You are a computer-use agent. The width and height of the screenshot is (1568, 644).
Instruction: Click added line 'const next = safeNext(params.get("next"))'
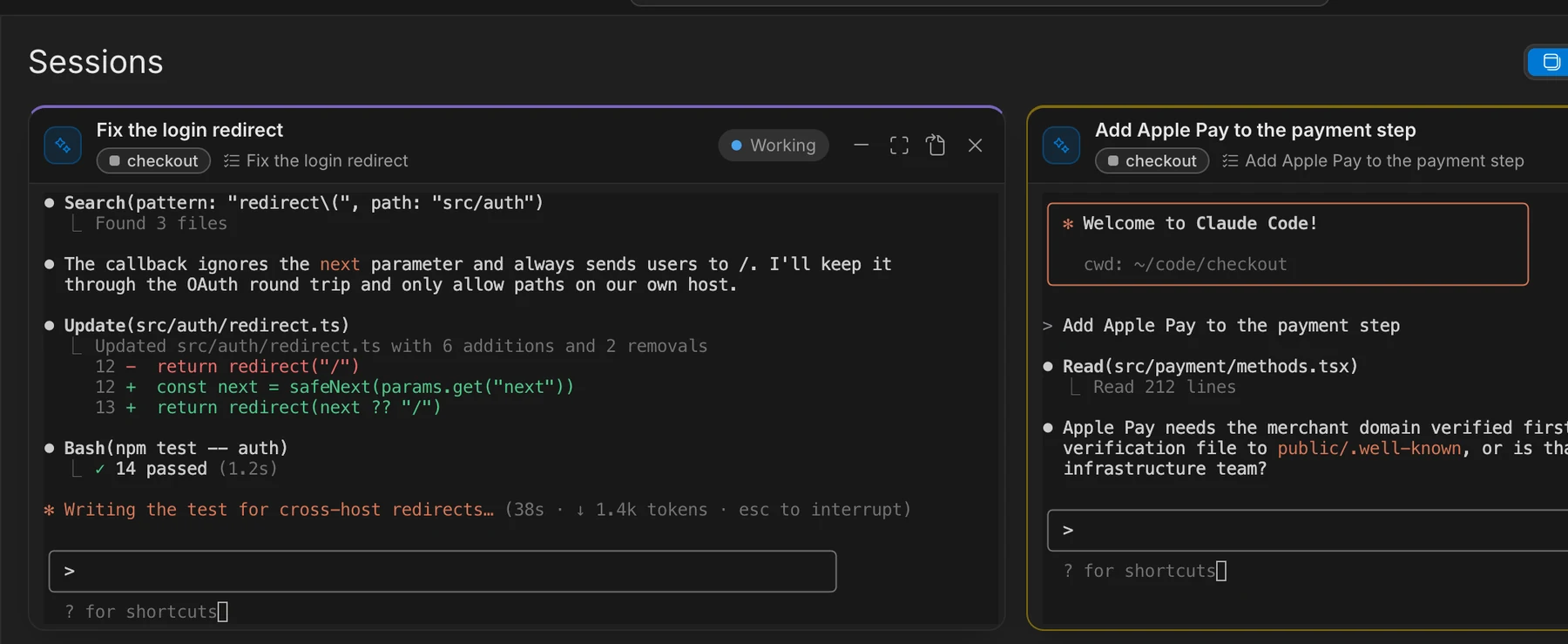click(365, 387)
